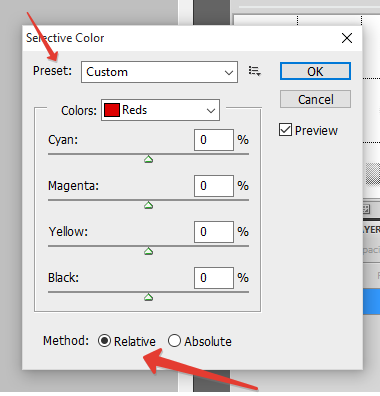Click the small panel icon behind dialog
The height and width of the screenshot is (396, 380).
pos(366,209)
